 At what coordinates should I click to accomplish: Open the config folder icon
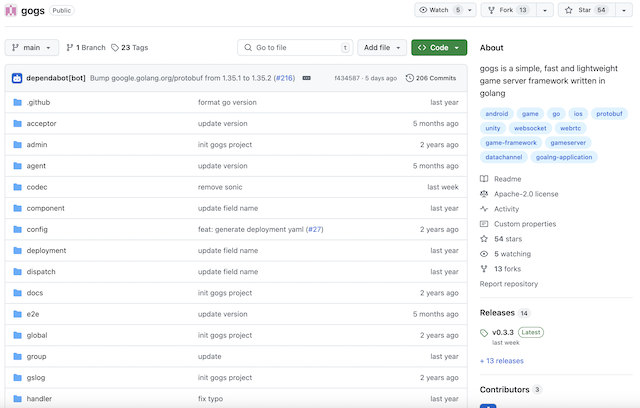tap(17, 229)
